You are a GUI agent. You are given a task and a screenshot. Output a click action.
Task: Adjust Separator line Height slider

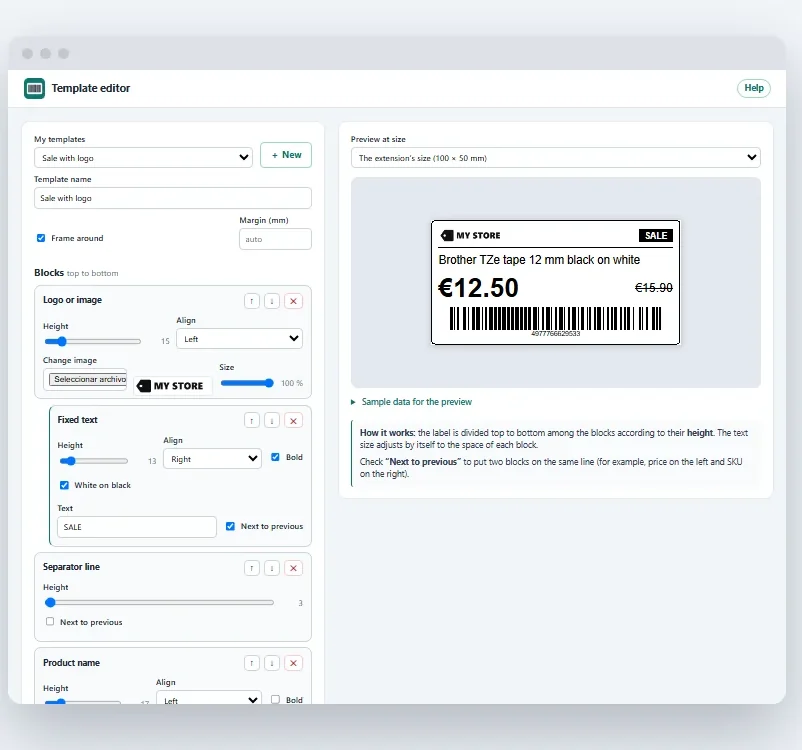pyautogui.click(x=159, y=603)
